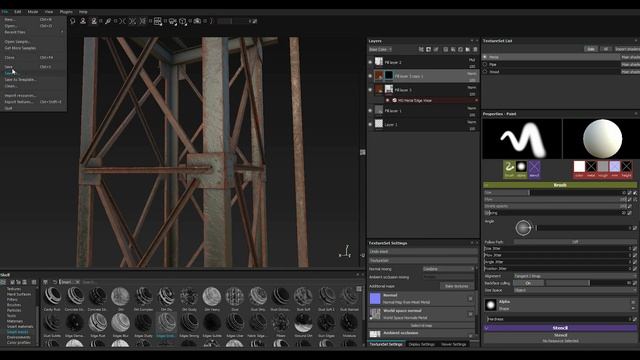
Task: Switch to Viewer Settings tab
Action: pos(453,344)
